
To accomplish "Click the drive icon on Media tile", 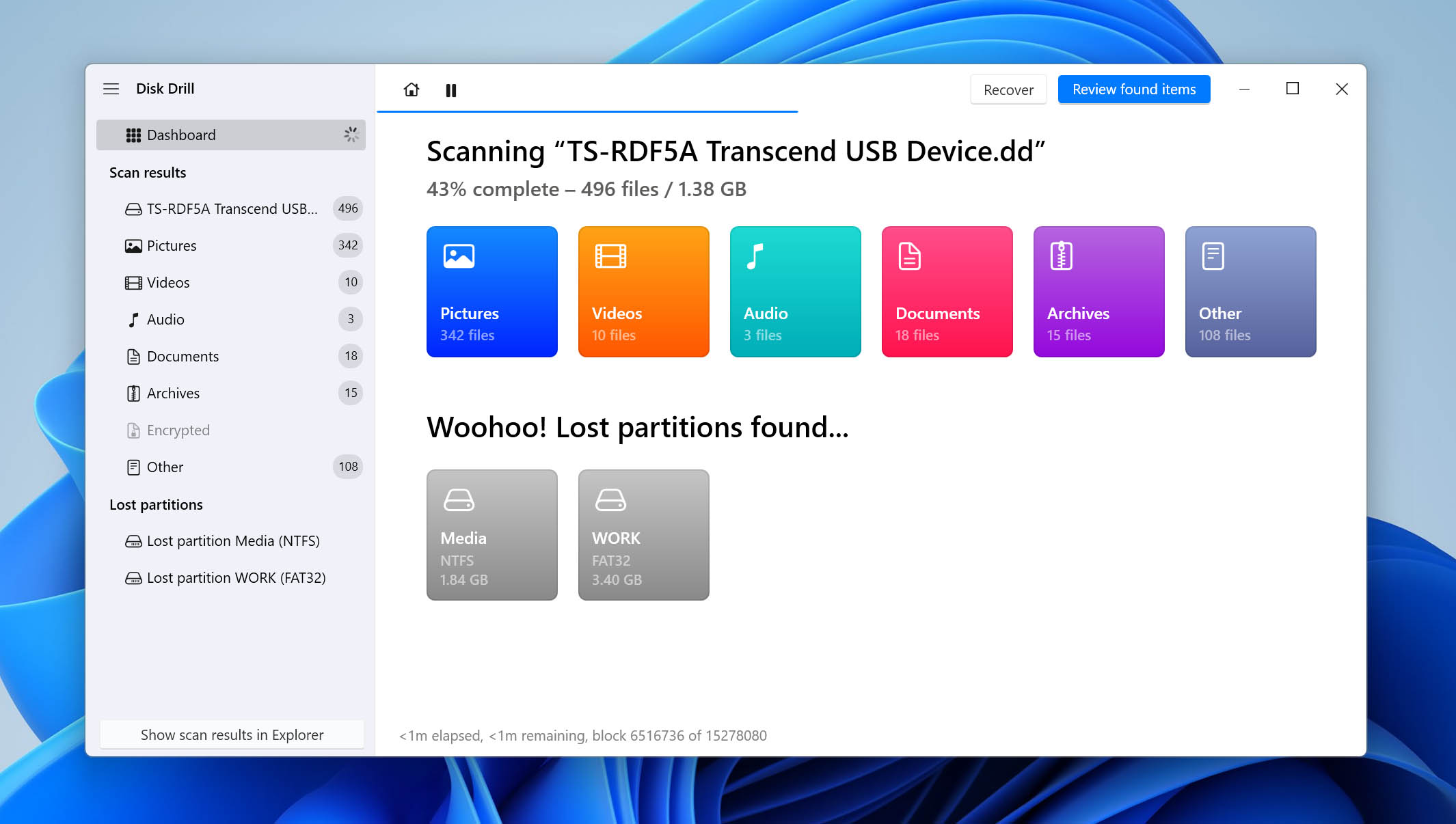I will pyautogui.click(x=459, y=499).
